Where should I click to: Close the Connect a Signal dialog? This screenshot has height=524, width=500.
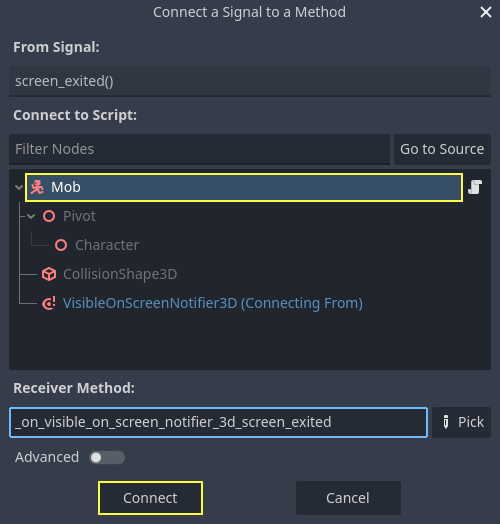click(486, 12)
